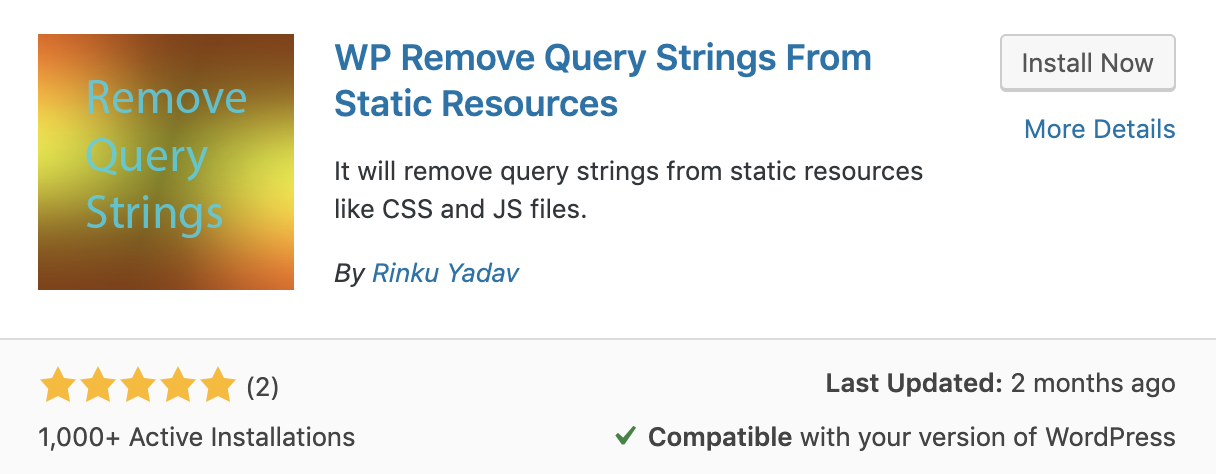
Task: Click the word "Strings" in plugin icon
Action: point(155,213)
